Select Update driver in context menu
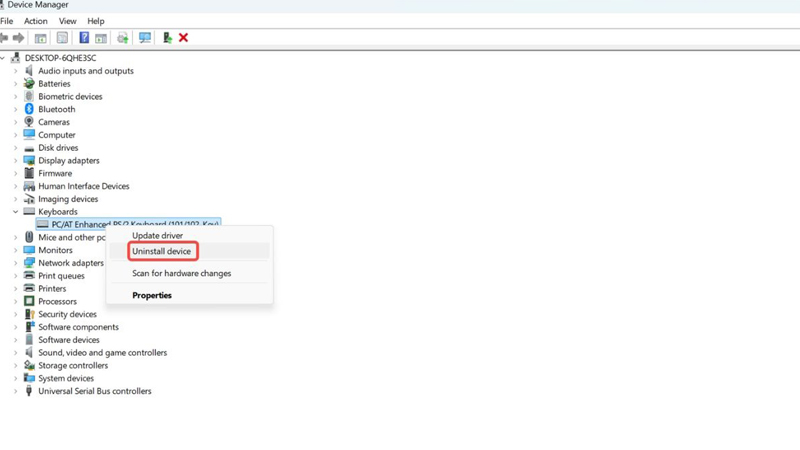The height and width of the screenshot is (450, 800). (157, 236)
